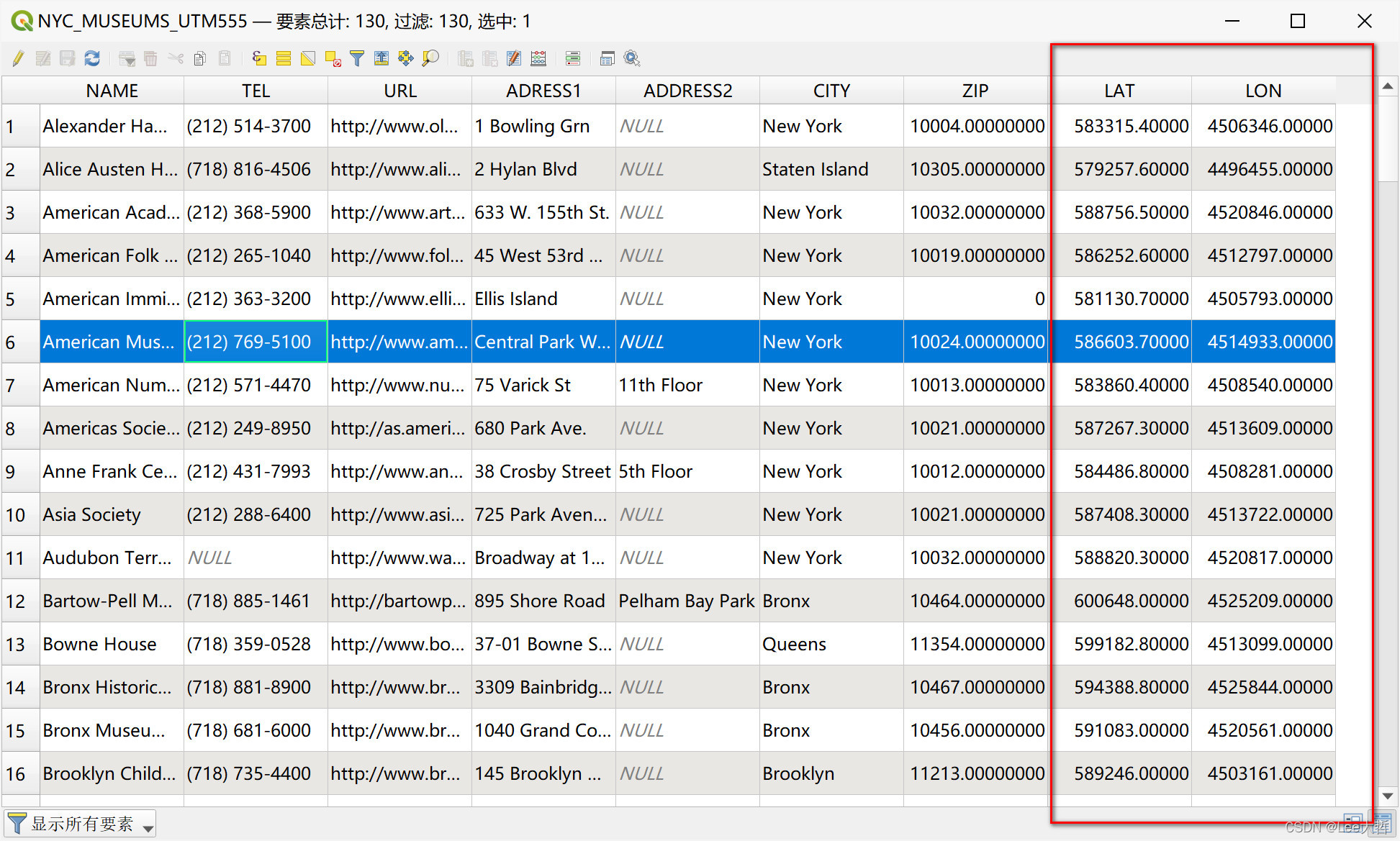
Task: Select row number 12 header
Action: pyautogui.click(x=20, y=601)
